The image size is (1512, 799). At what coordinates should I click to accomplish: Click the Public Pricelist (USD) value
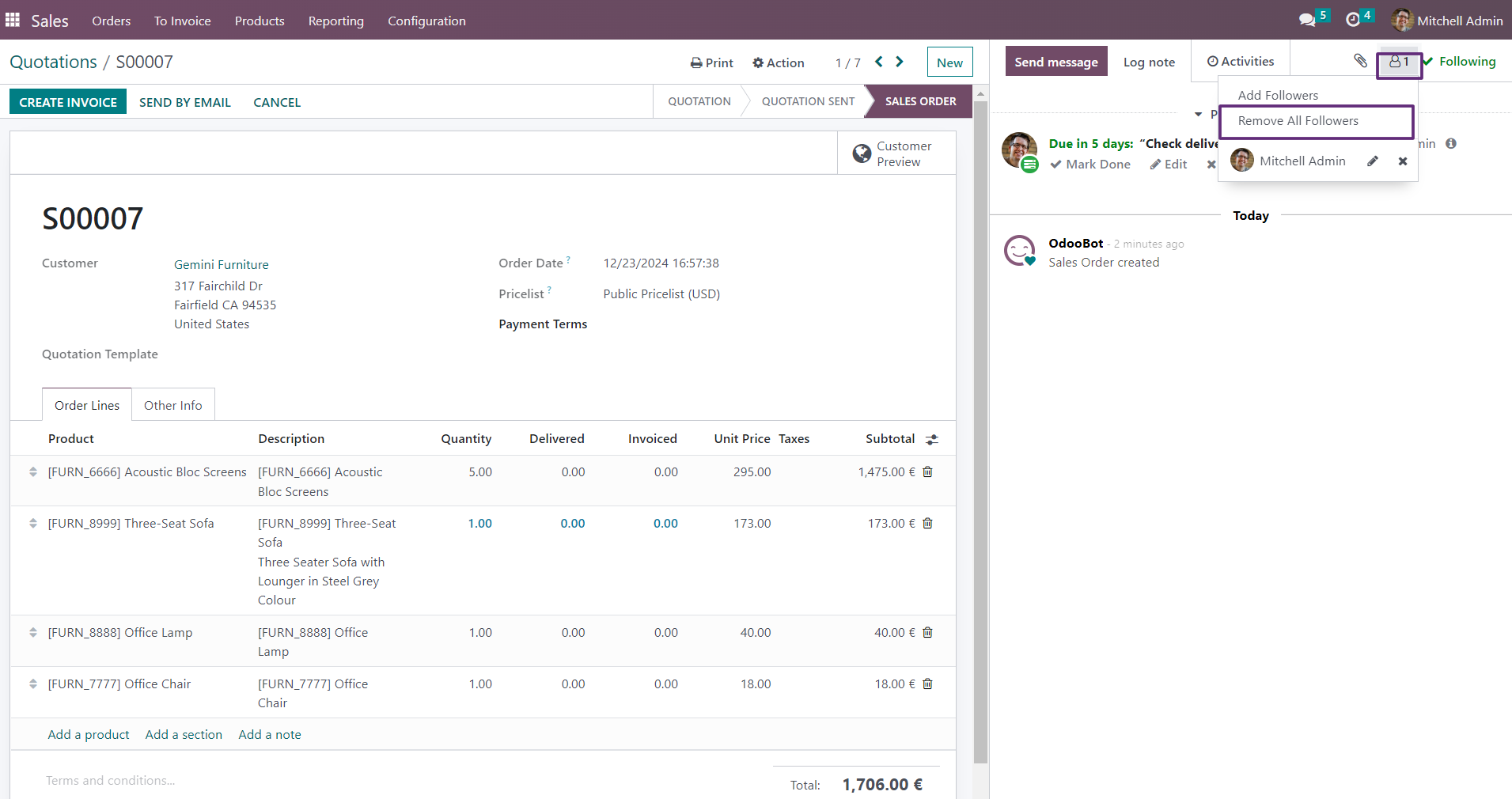pos(661,293)
